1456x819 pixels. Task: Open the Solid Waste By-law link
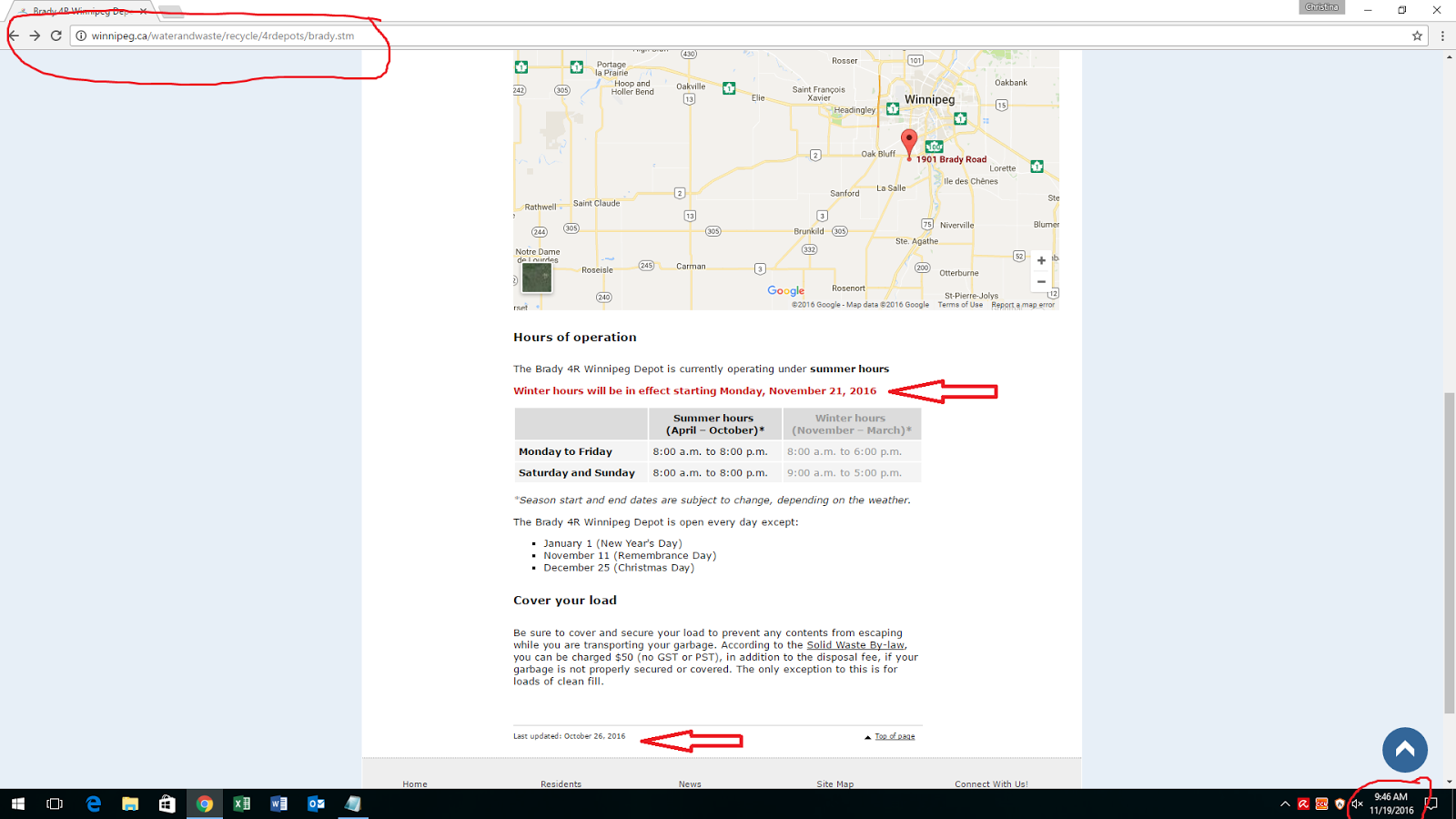(x=855, y=645)
